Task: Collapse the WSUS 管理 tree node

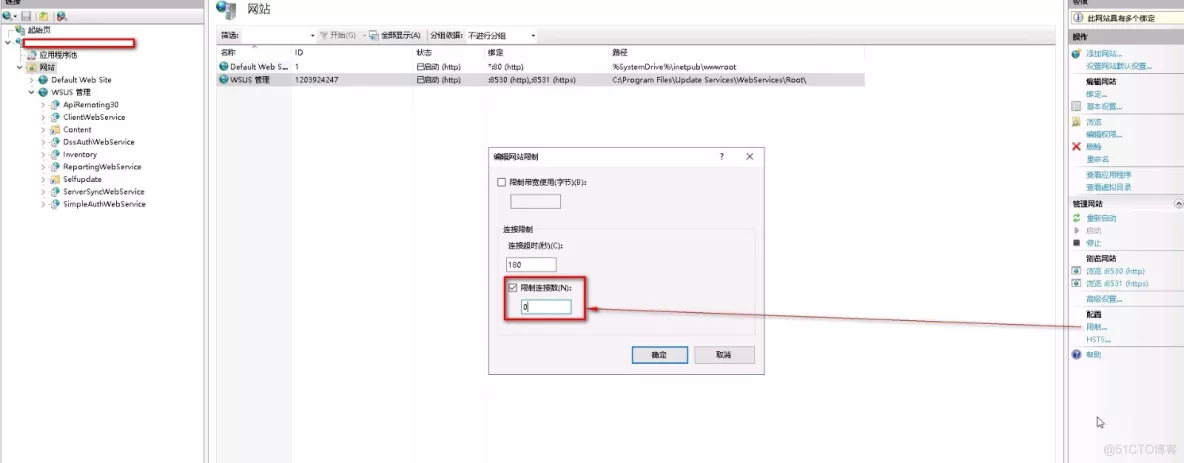Action: point(32,92)
